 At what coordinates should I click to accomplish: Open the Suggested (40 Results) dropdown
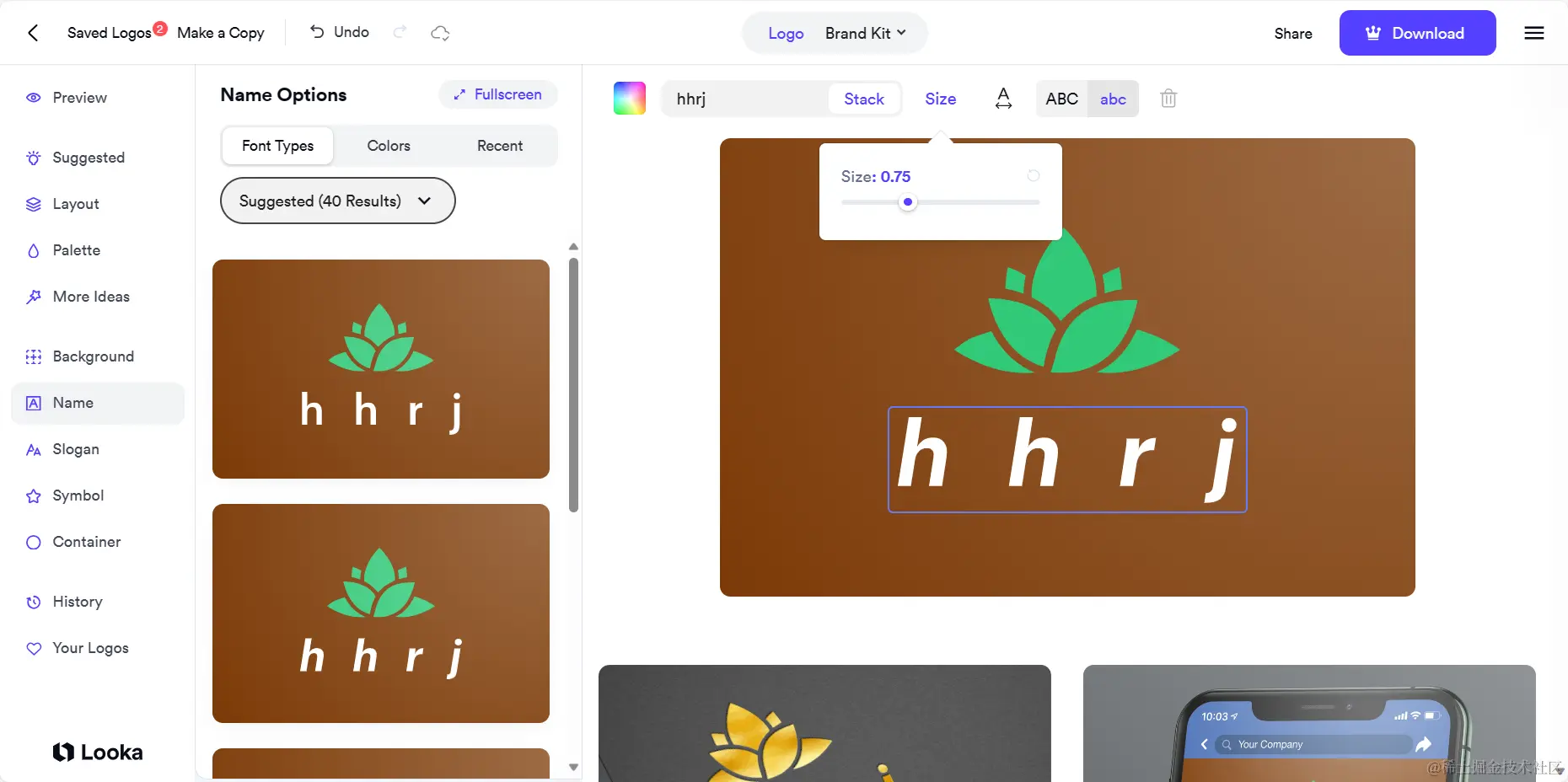[337, 201]
